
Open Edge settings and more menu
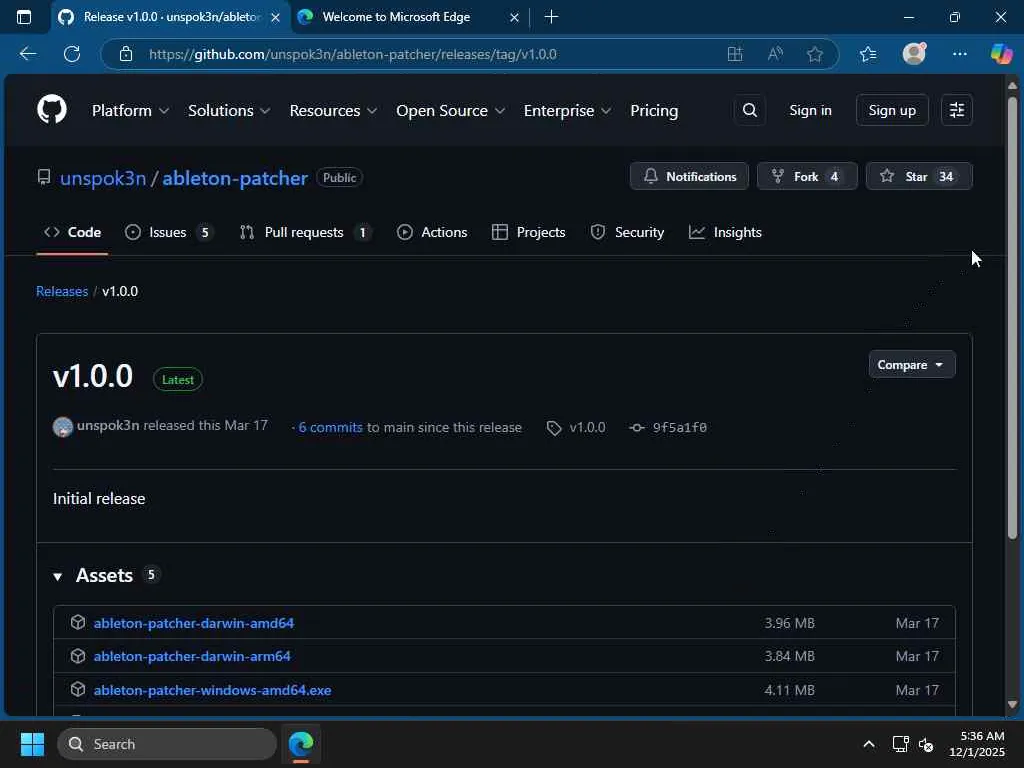[x=959, y=54]
